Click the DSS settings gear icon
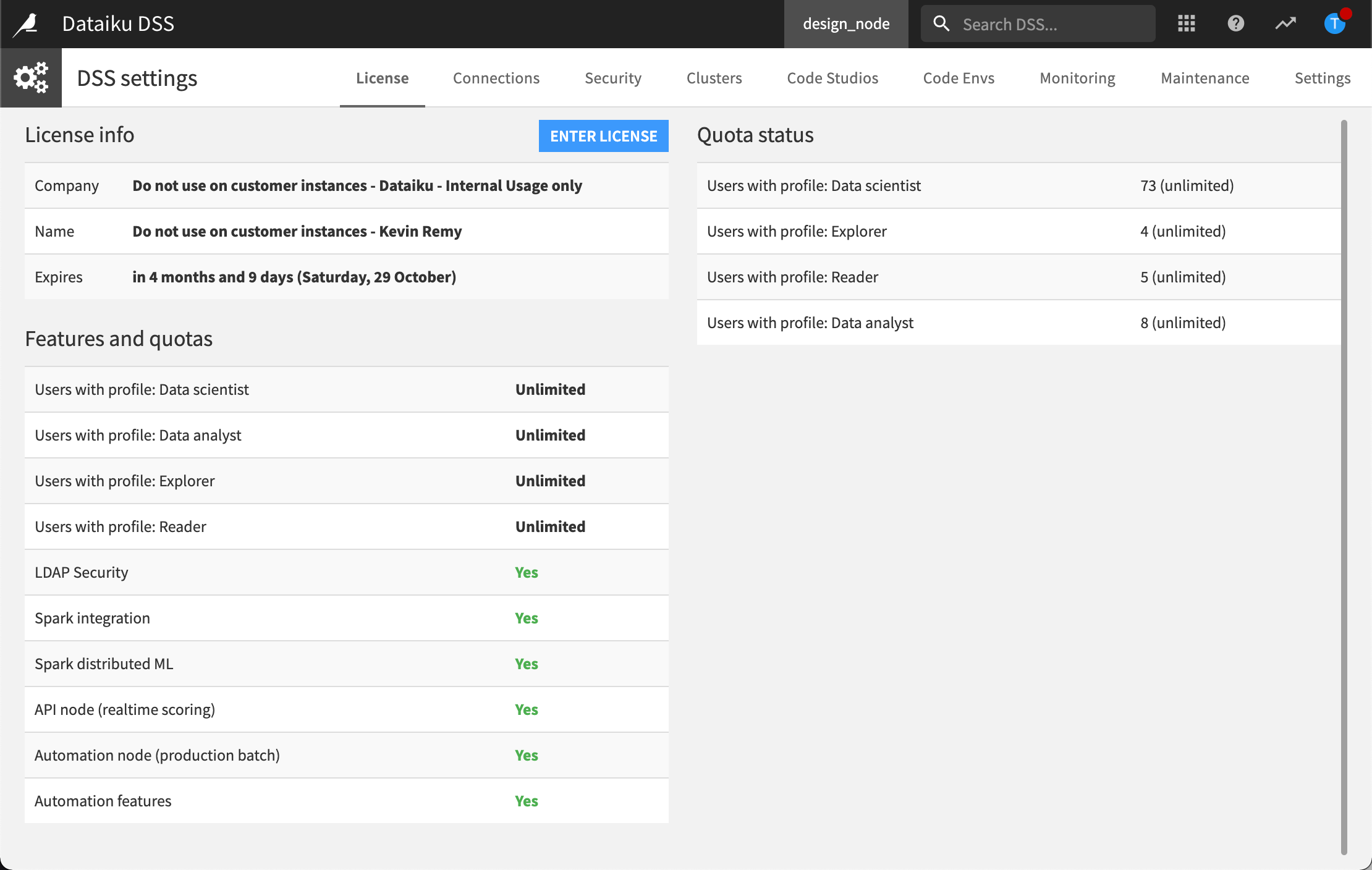This screenshot has width=1372, height=870. 31,77
